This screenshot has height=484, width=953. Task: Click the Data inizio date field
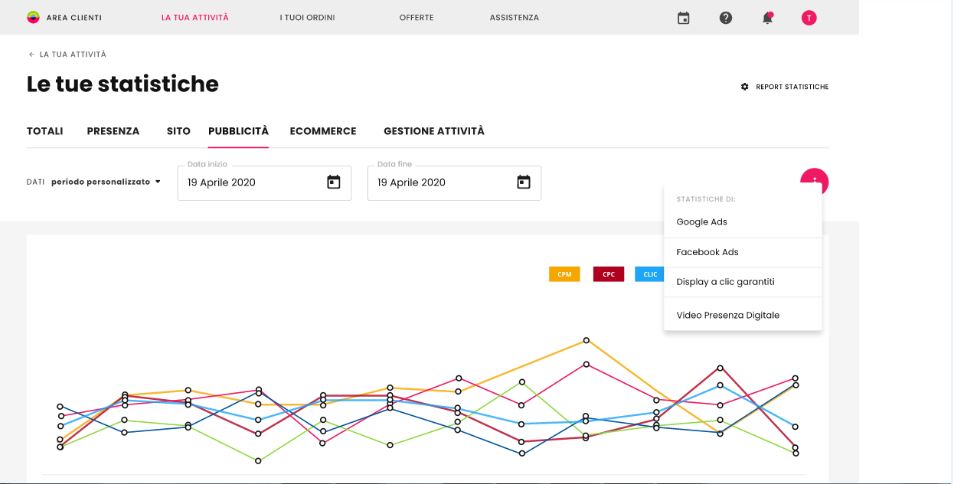250,183
